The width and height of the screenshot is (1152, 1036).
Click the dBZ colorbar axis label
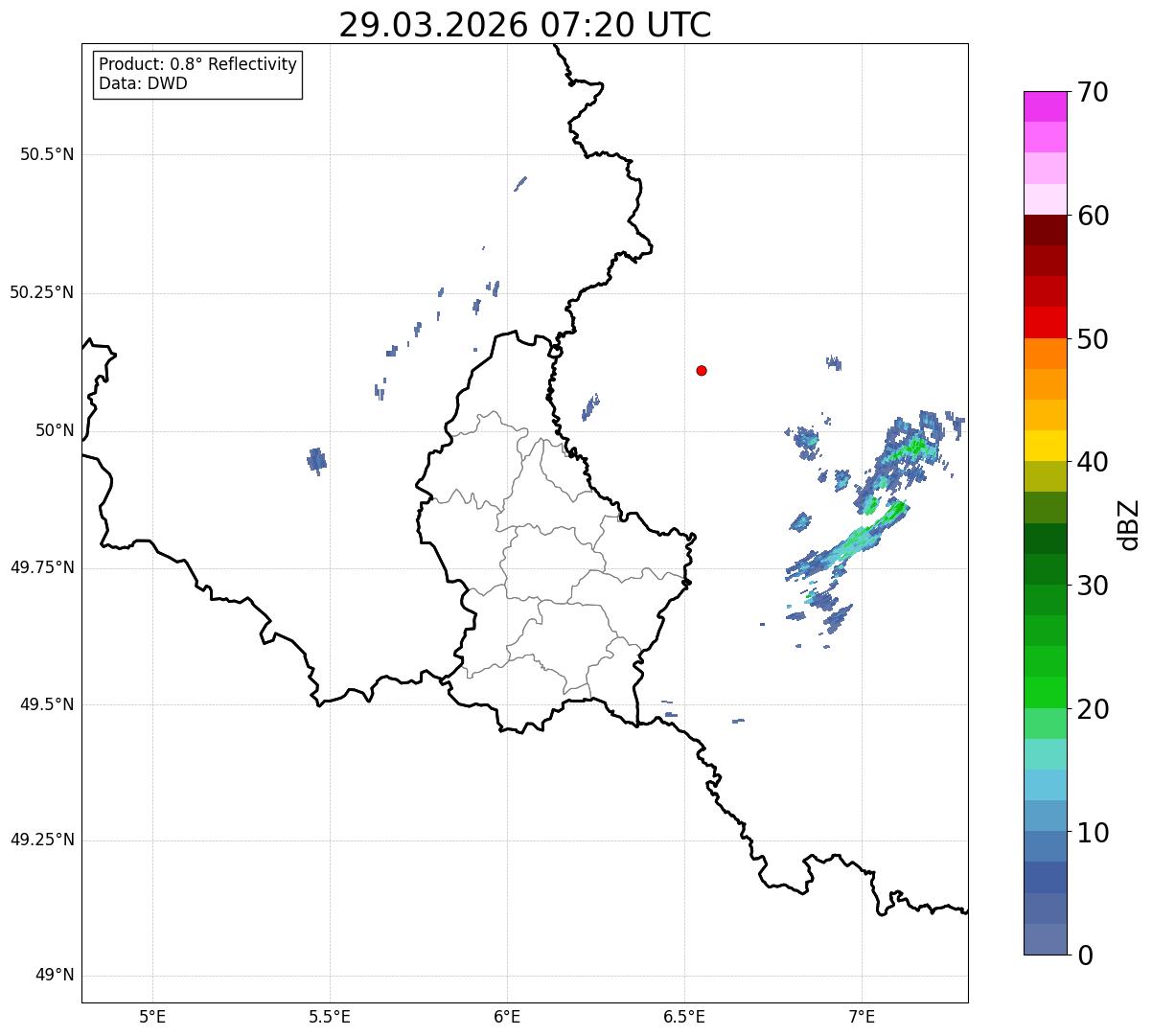pos(1130,524)
